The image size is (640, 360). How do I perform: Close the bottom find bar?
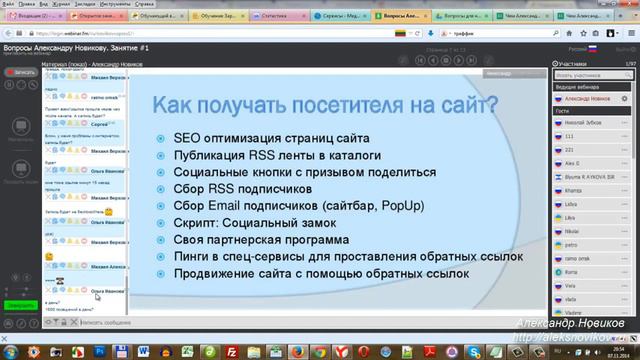tap(4, 338)
